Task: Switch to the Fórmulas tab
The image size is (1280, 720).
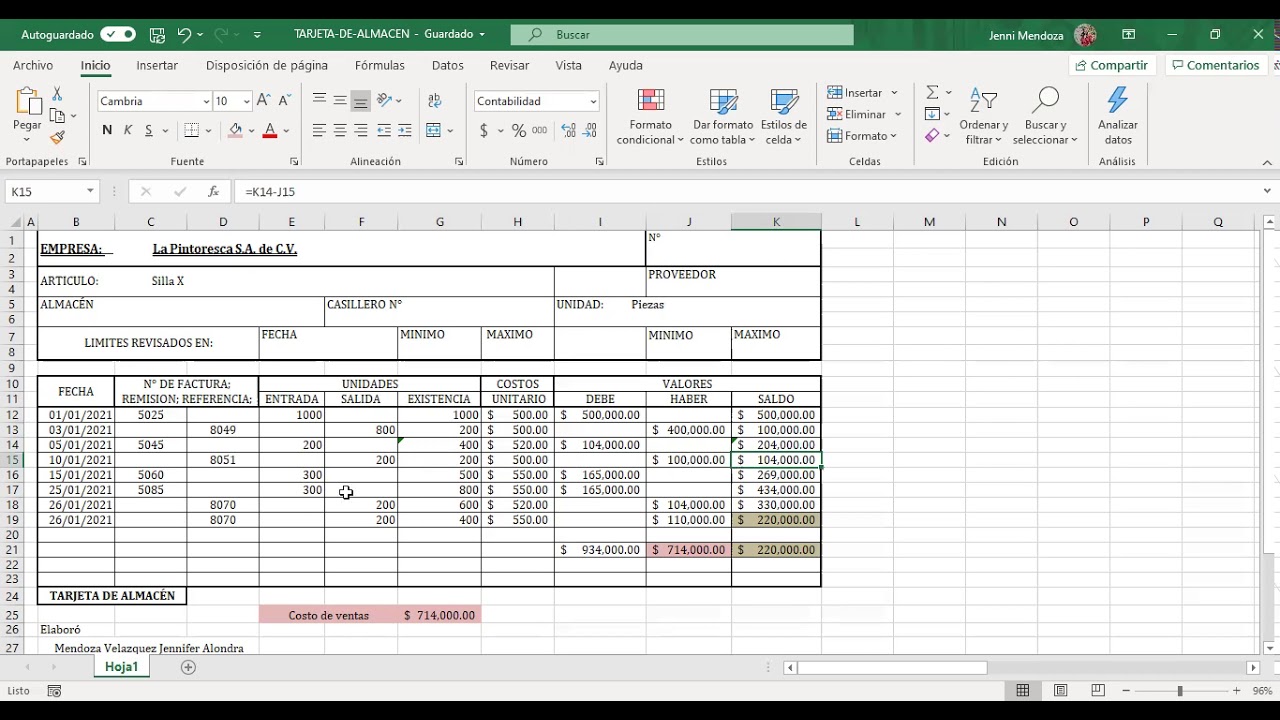Action: point(380,65)
